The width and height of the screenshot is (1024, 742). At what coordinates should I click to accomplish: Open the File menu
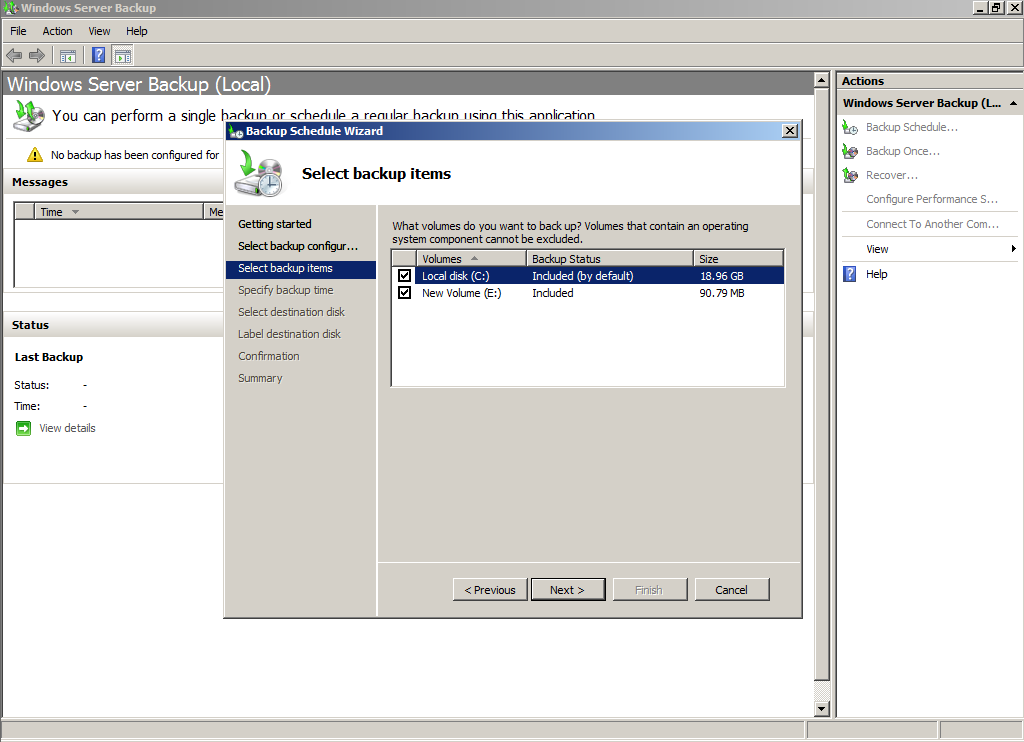pyautogui.click(x=18, y=31)
